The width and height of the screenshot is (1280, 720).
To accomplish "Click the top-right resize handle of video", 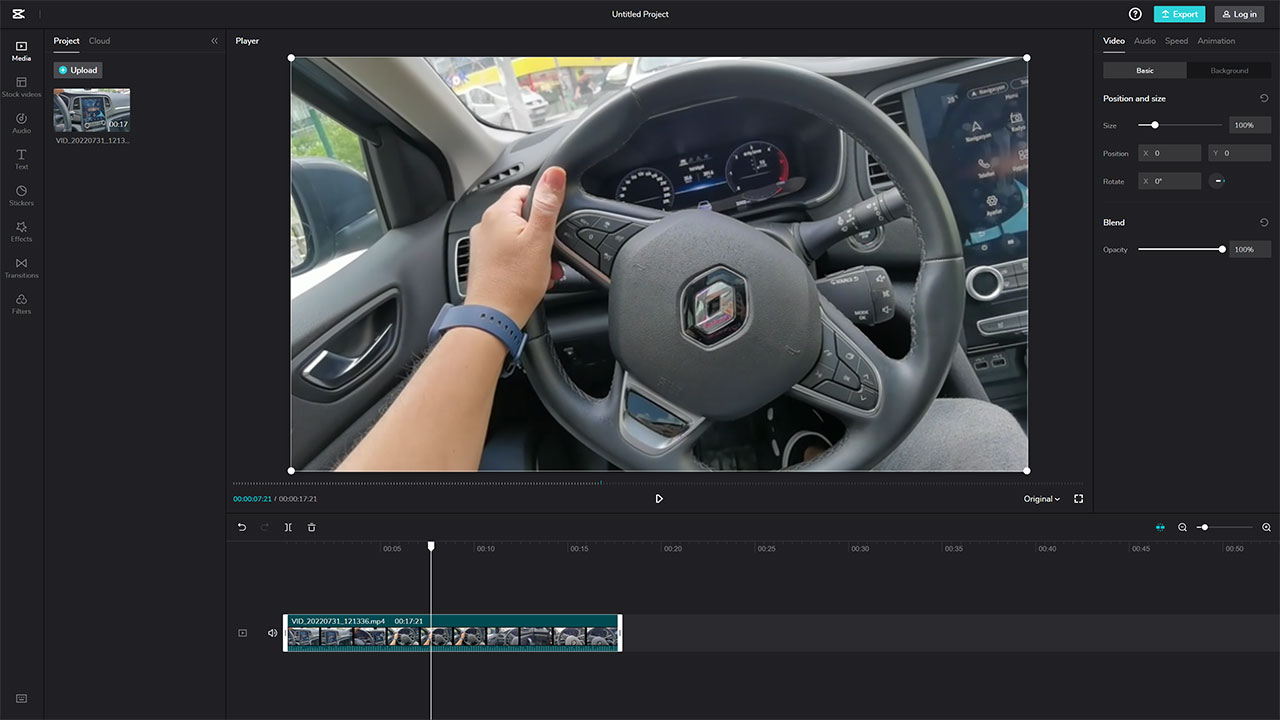I will pyautogui.click(x=1027, y=57).
